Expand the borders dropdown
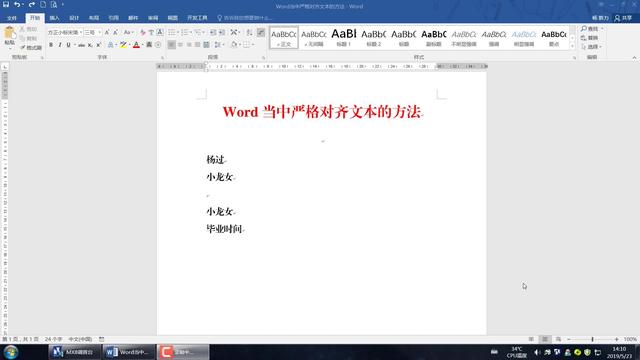This screenshot has width=640, height=360. (253, 45)
